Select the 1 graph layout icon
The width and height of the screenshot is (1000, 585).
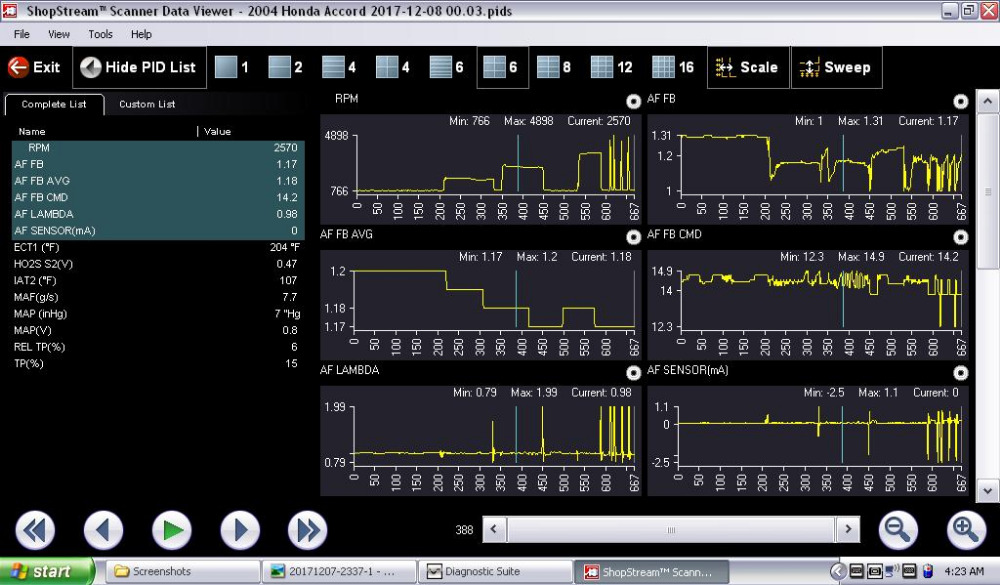(x=227, y=68)
